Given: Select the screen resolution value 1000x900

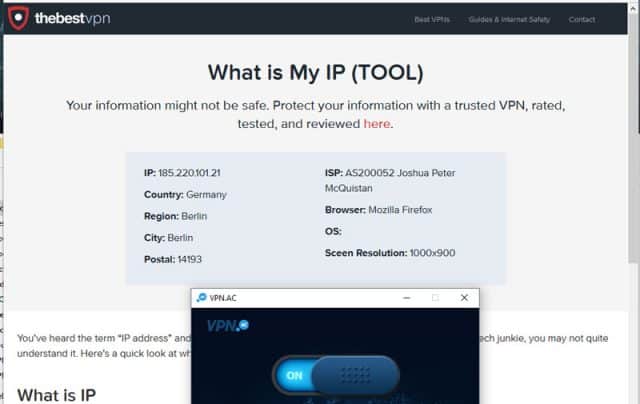Looking at the screenshot, I should pos(432,253).
